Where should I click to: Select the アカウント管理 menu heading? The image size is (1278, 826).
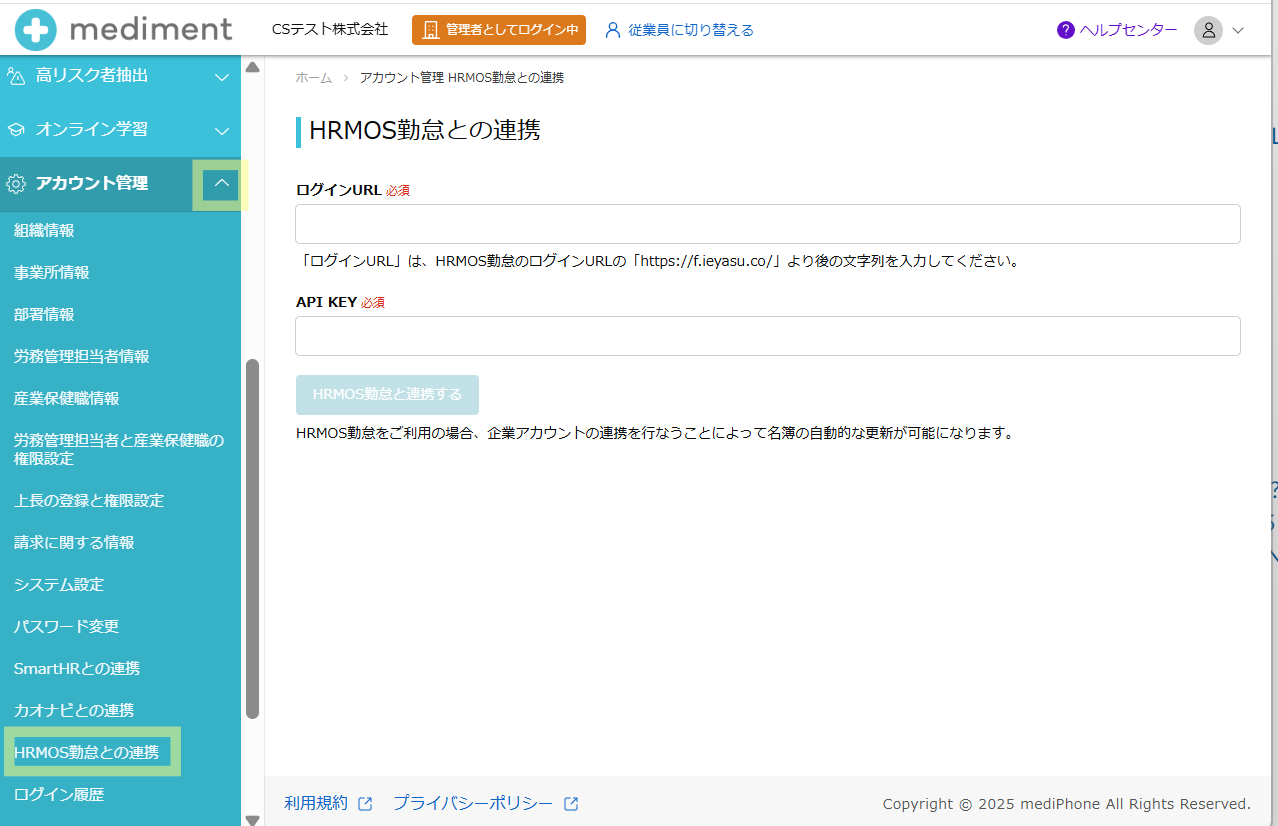(91, 183)
